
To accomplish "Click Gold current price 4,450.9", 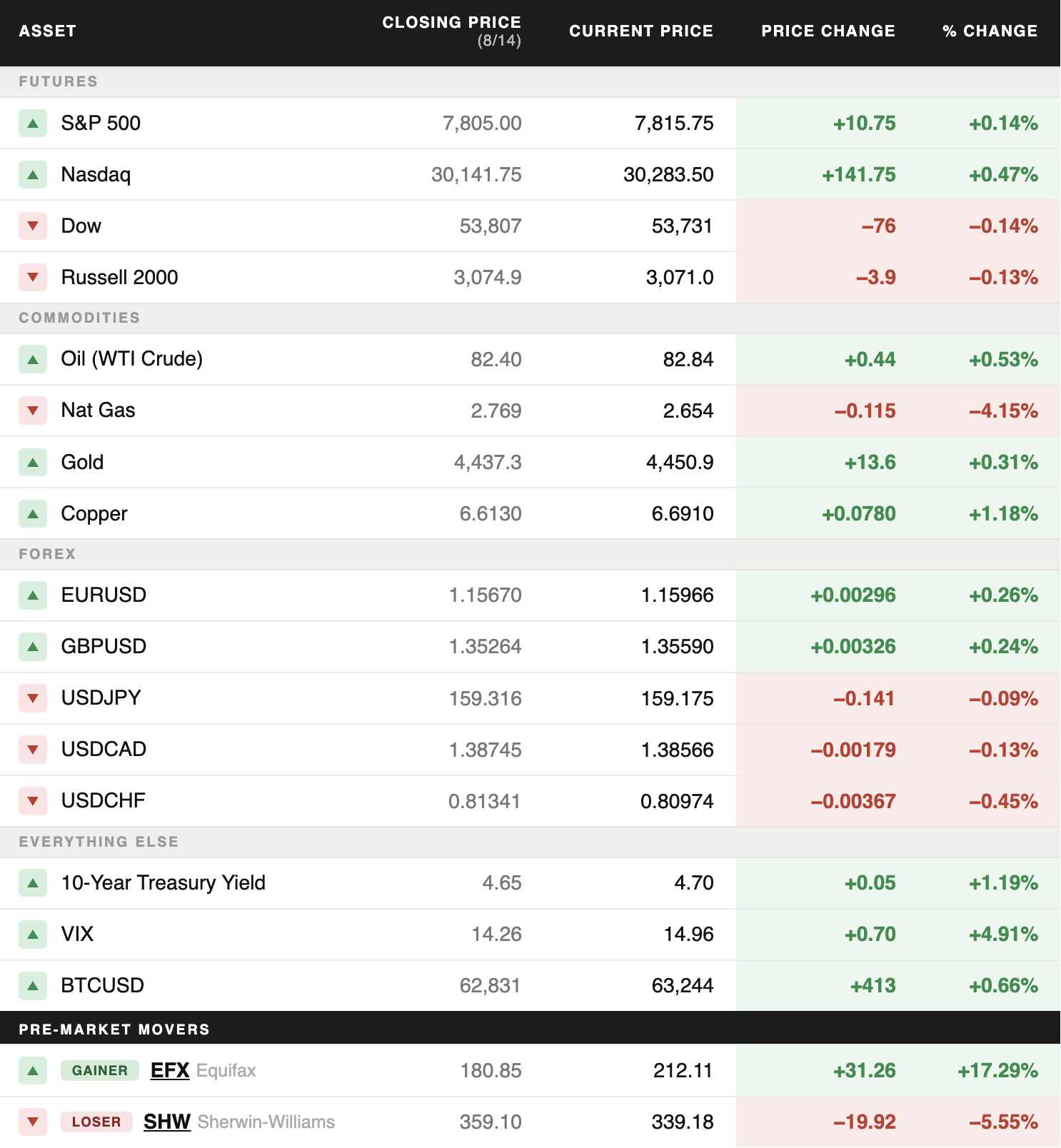I will [680, 462].
